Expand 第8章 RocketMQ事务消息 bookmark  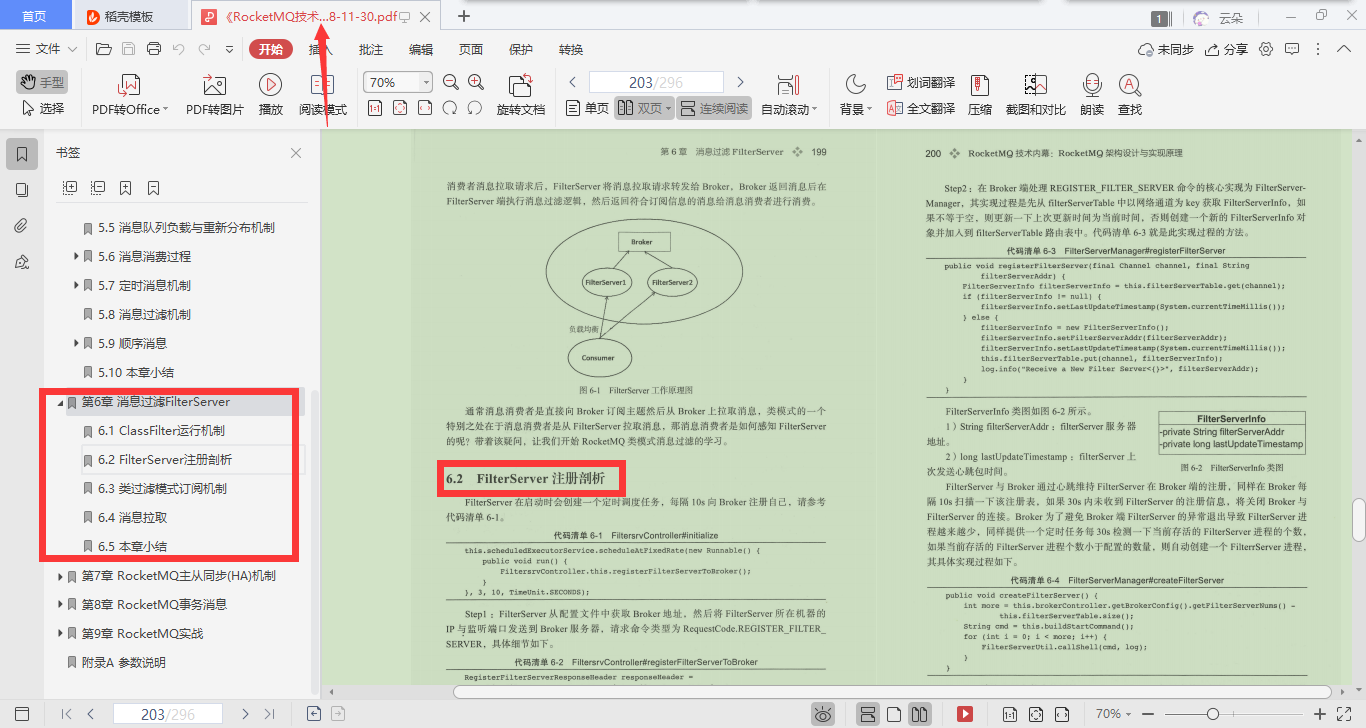[60, 605]
